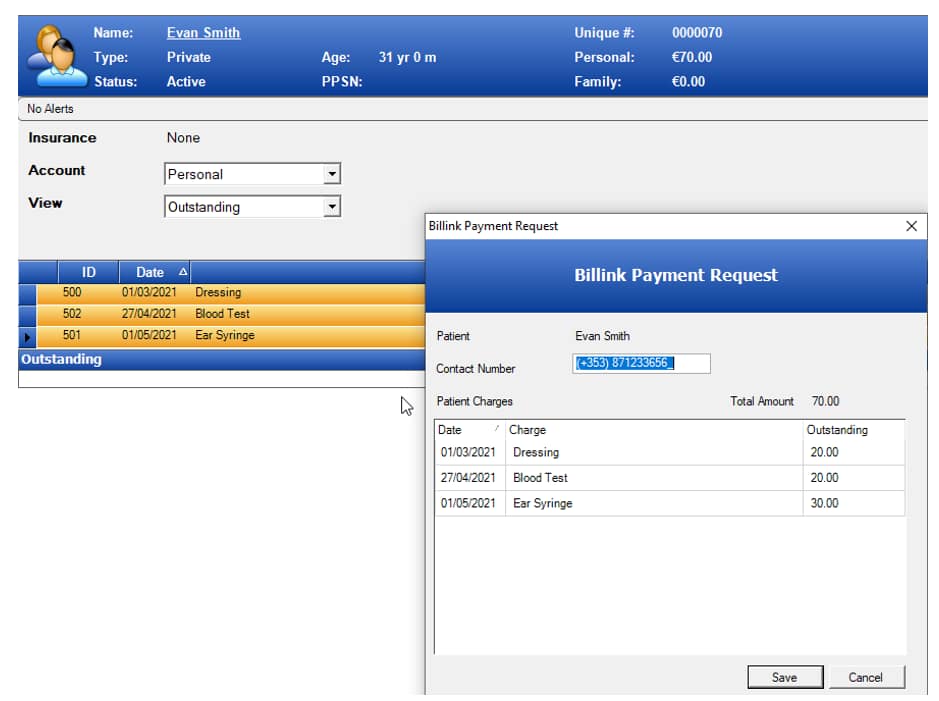The height and width of the screenshot is (701, 939).
Task: Click the Save button
Action: 785,677
